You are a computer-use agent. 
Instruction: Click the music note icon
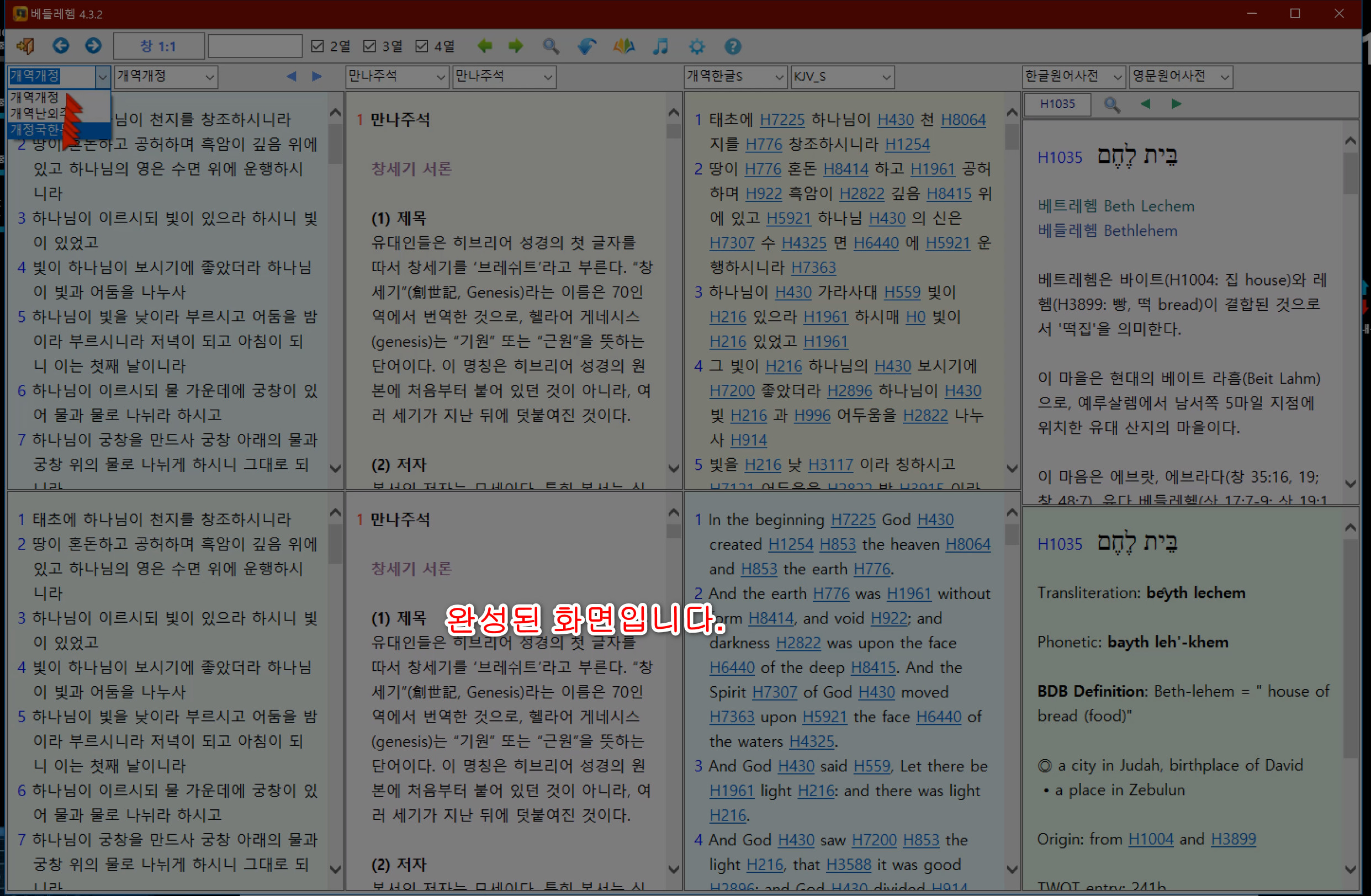coord(660,46)
